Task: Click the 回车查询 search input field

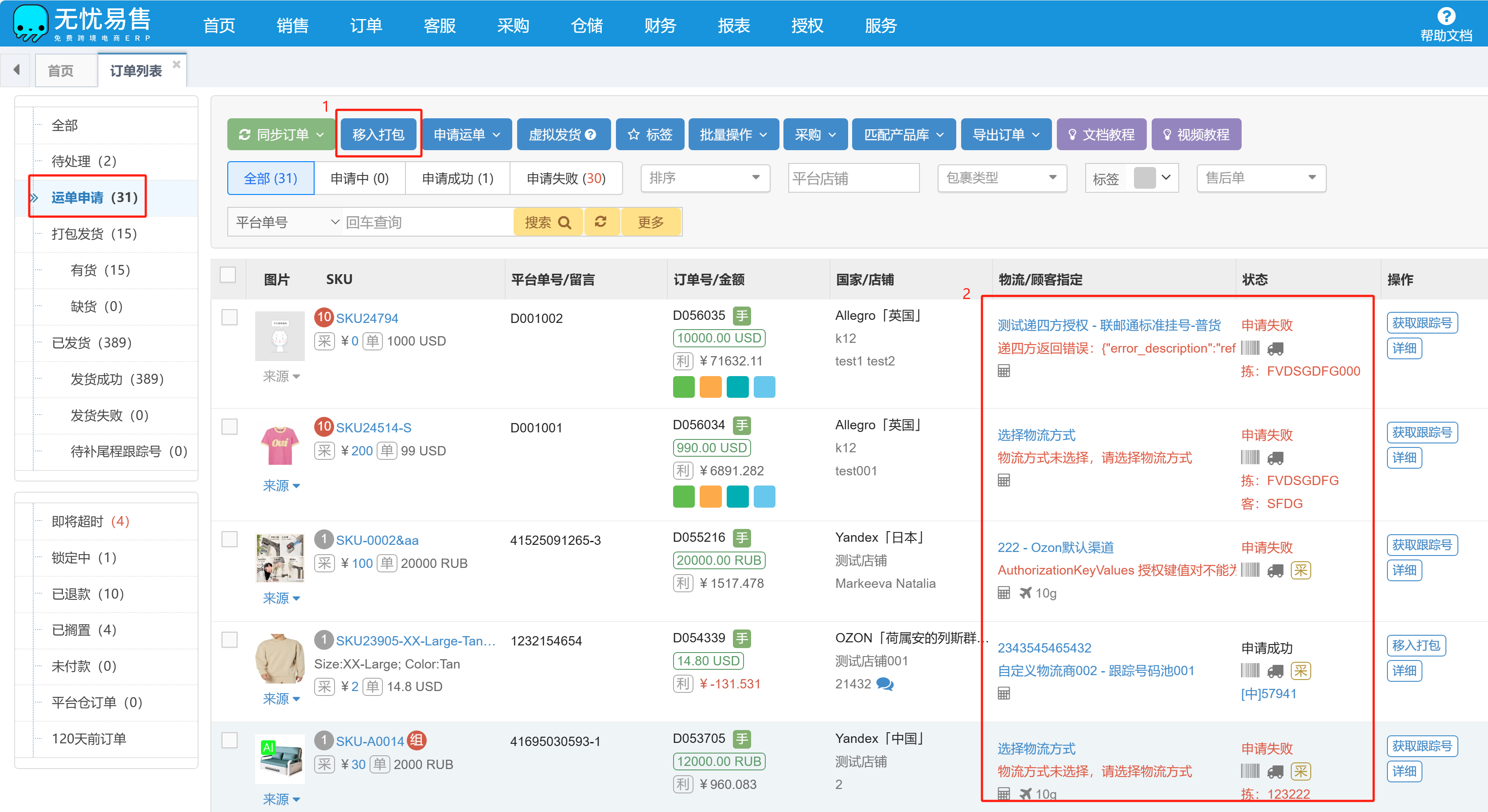Action: [x=428, y=222]
